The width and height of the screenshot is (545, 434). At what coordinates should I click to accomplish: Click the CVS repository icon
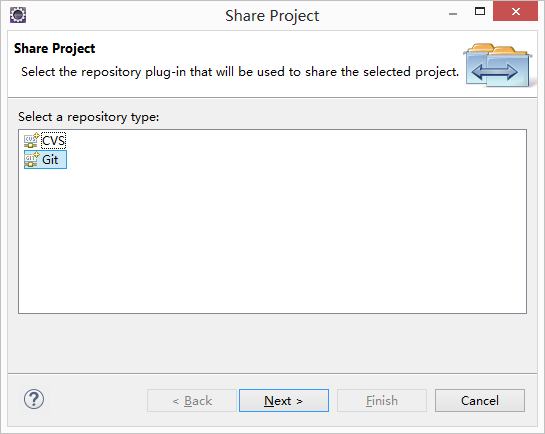pos(32,140)
